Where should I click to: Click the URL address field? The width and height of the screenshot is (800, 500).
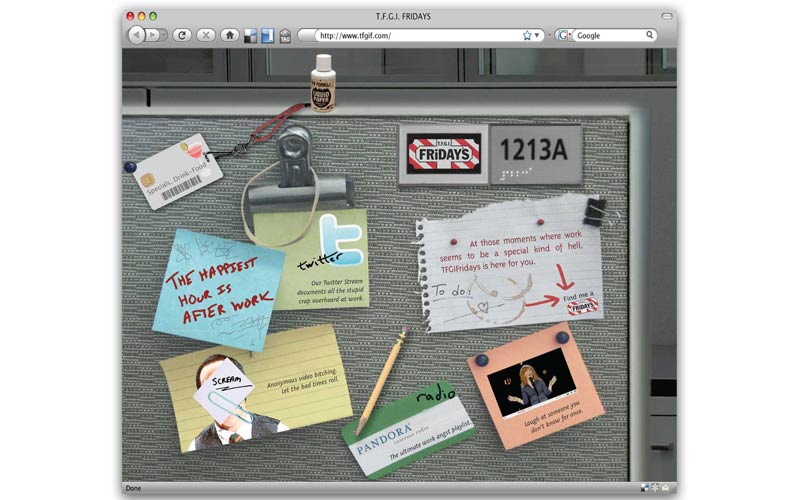(420, 35)
